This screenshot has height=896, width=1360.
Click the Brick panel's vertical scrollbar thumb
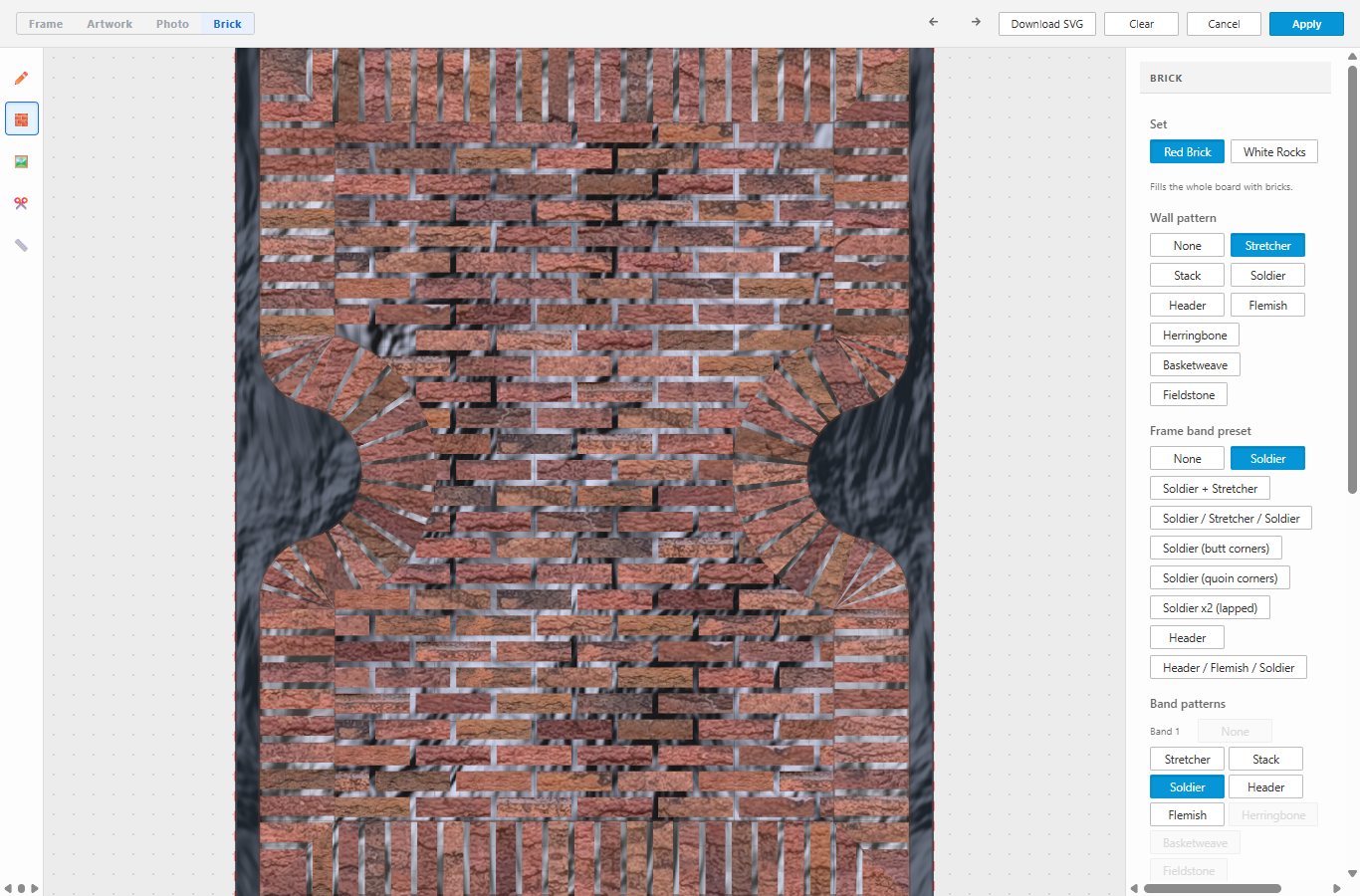point(1352,279)
